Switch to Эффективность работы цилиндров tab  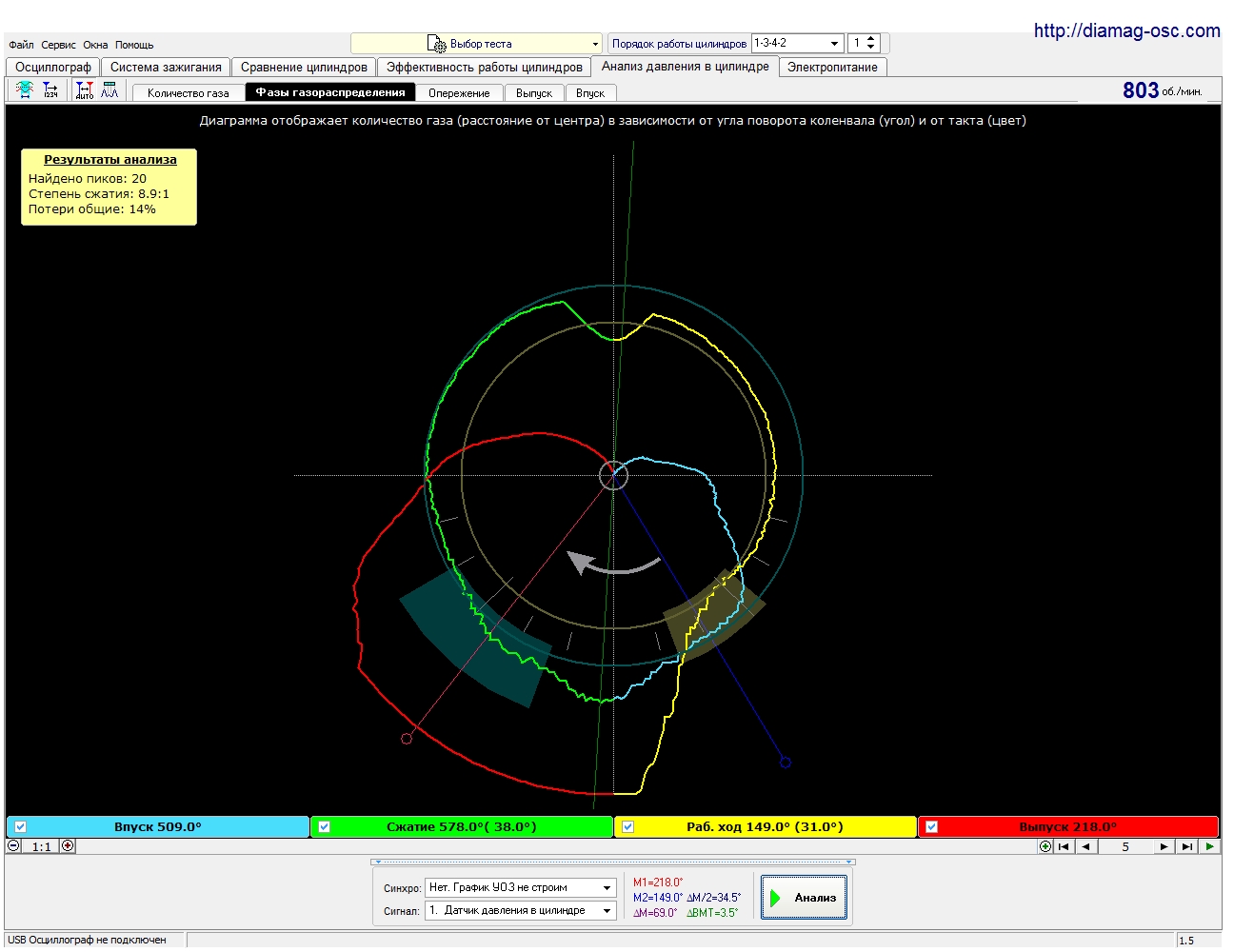[484, 68]
